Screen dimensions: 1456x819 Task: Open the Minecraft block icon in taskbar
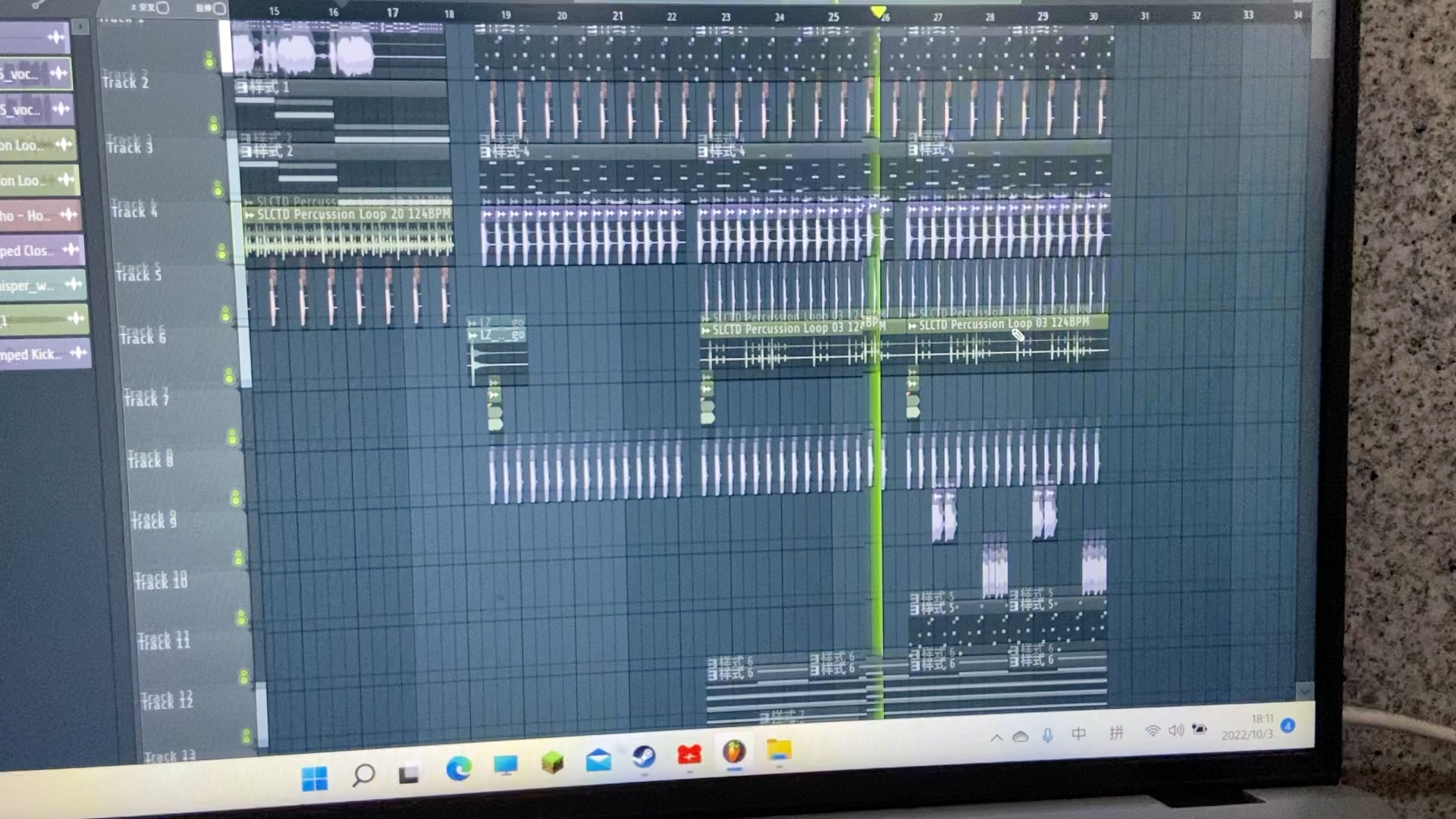(552, 763)
